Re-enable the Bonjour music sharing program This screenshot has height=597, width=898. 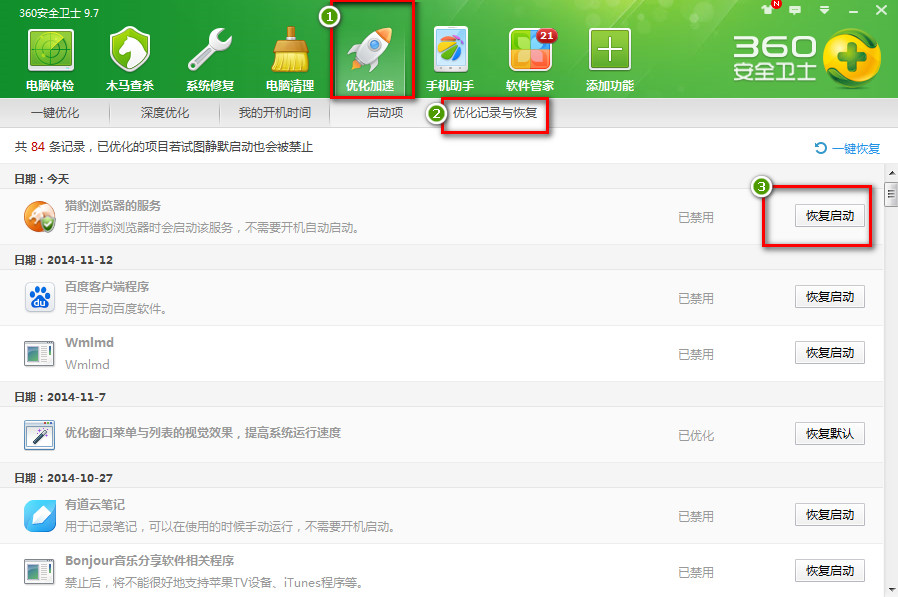[x=830, y=570]
